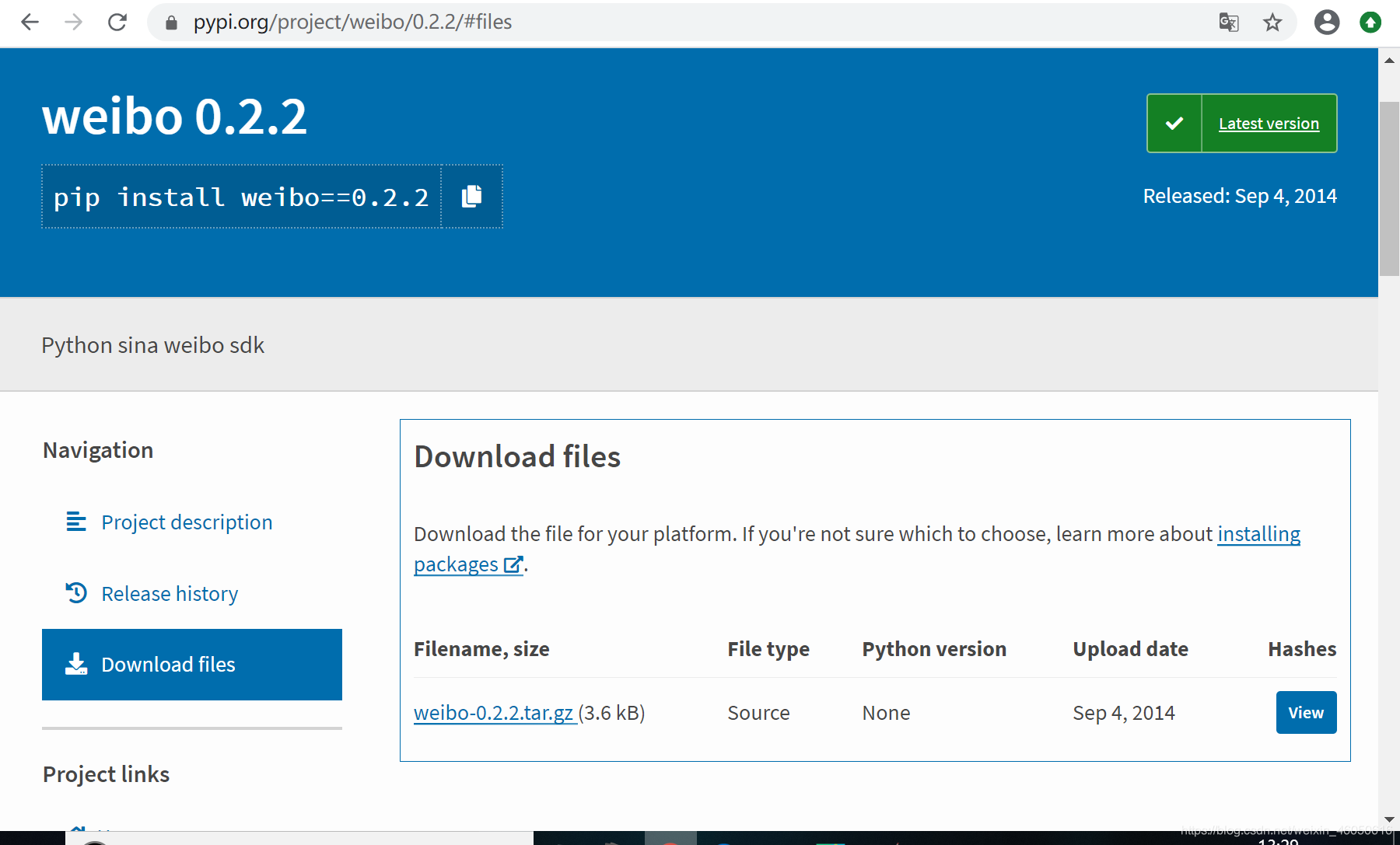Screen dimensions: 1400x845
Task: Click the forward navigation arrow
Action: coord(74,23)
